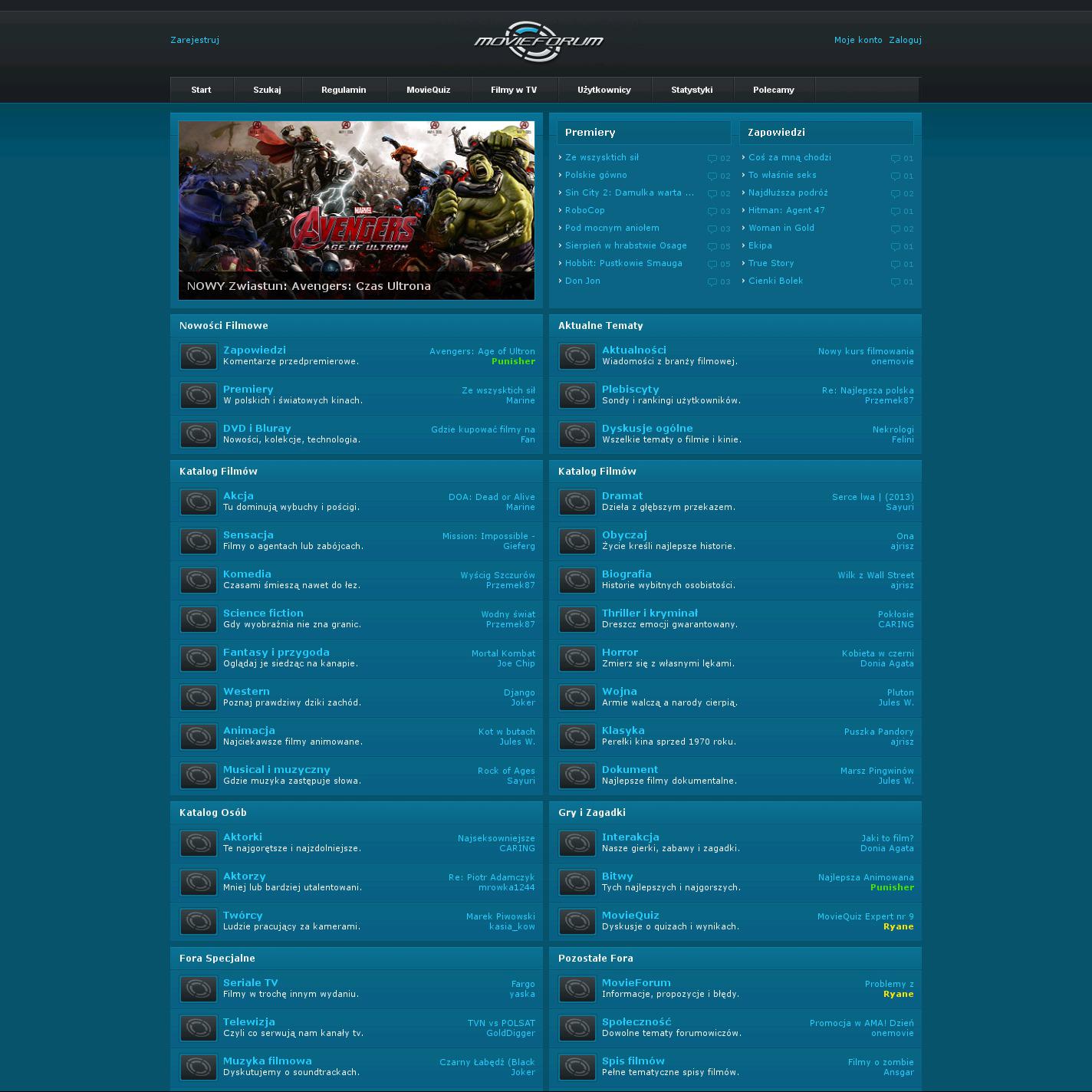Click the forum icon next to Aktorzy
This screenshot has width=1092, height=1092.
pos(198,883)
